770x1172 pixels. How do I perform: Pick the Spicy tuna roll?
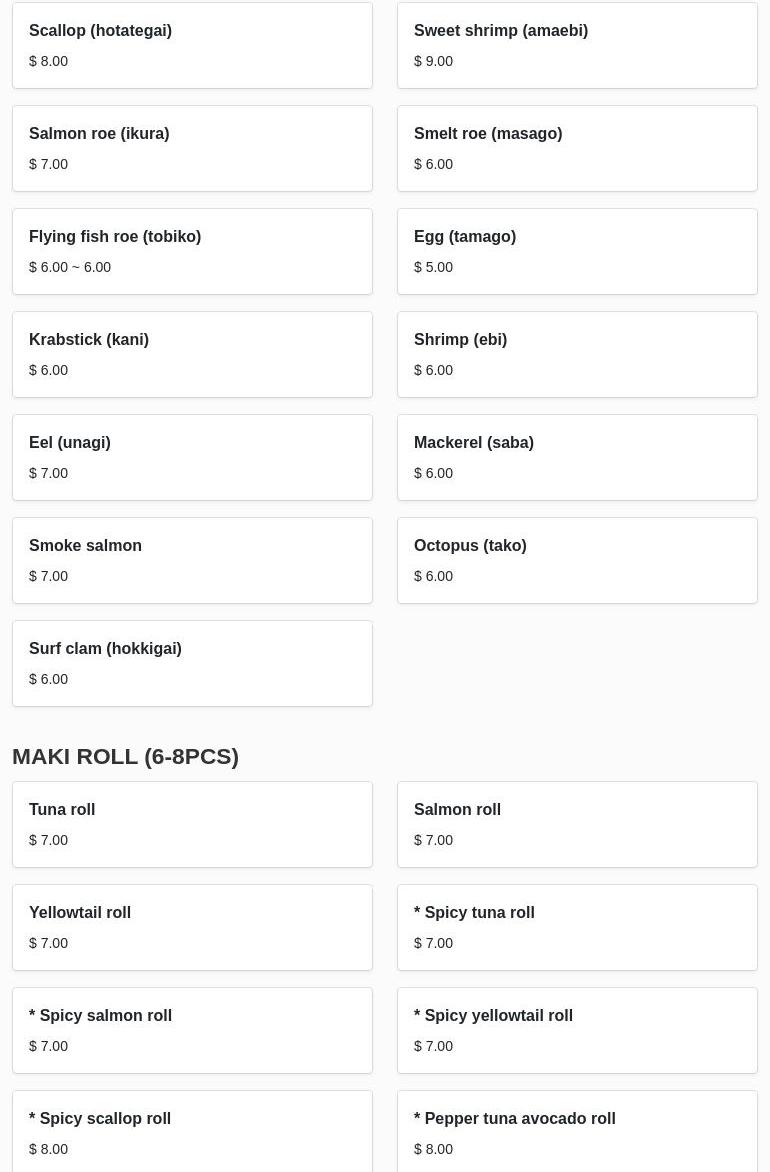pyautogui.click(x=577, y=927)
